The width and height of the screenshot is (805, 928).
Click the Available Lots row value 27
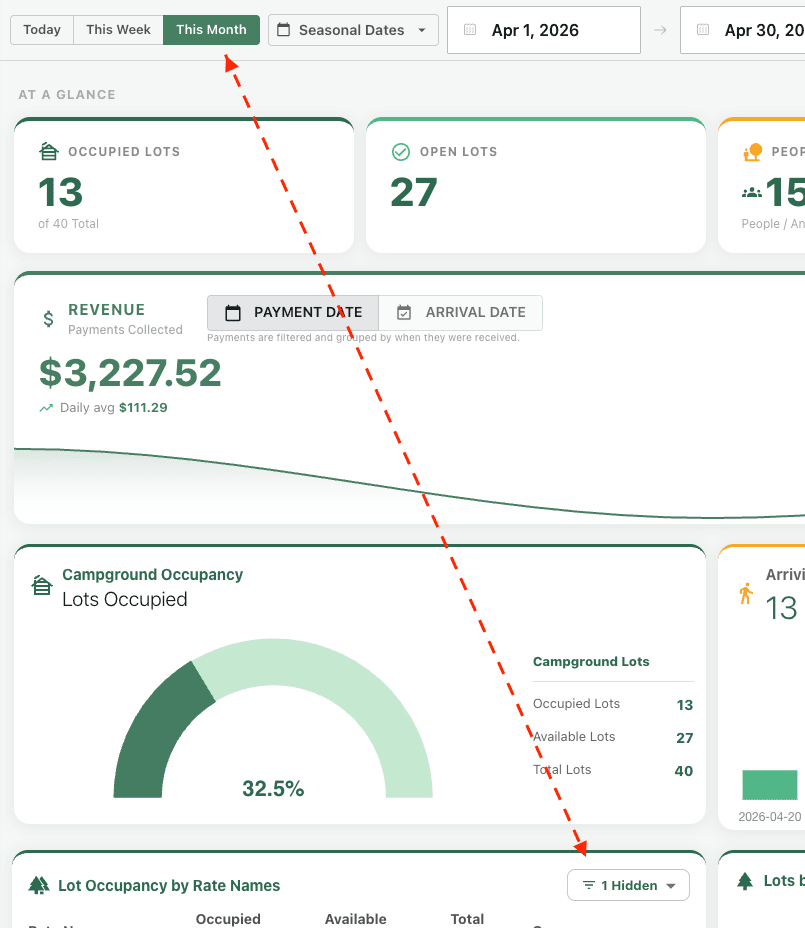[x=685, y=738]
